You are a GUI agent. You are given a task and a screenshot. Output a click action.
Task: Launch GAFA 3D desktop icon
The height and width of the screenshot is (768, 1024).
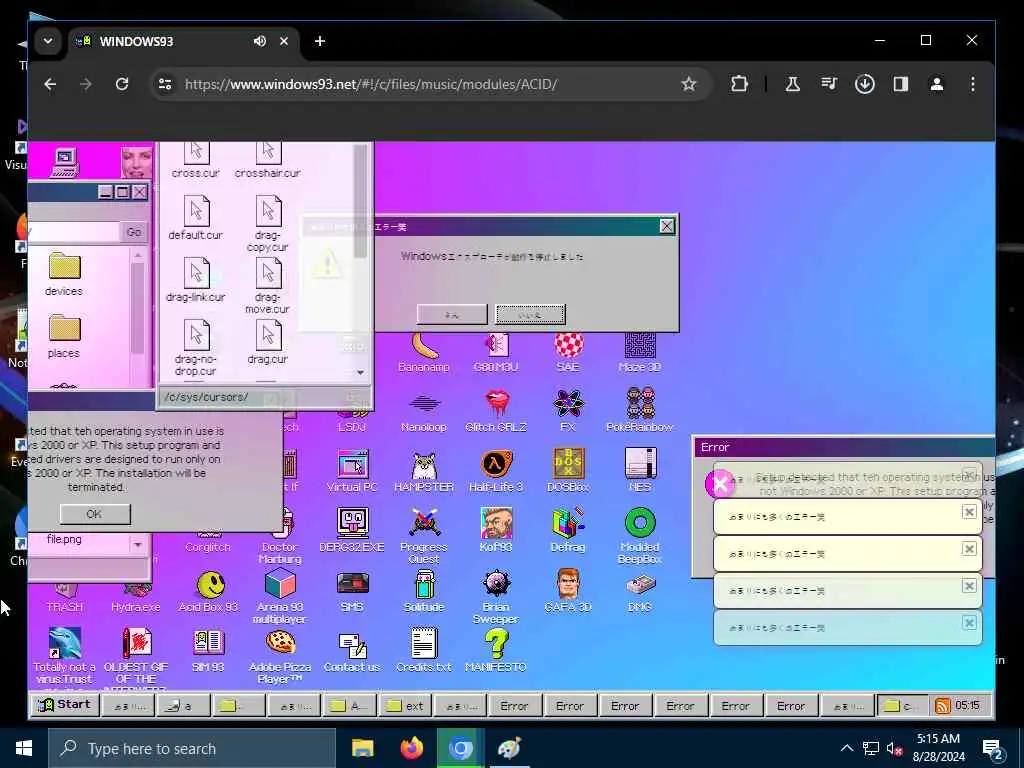[568, 592]
